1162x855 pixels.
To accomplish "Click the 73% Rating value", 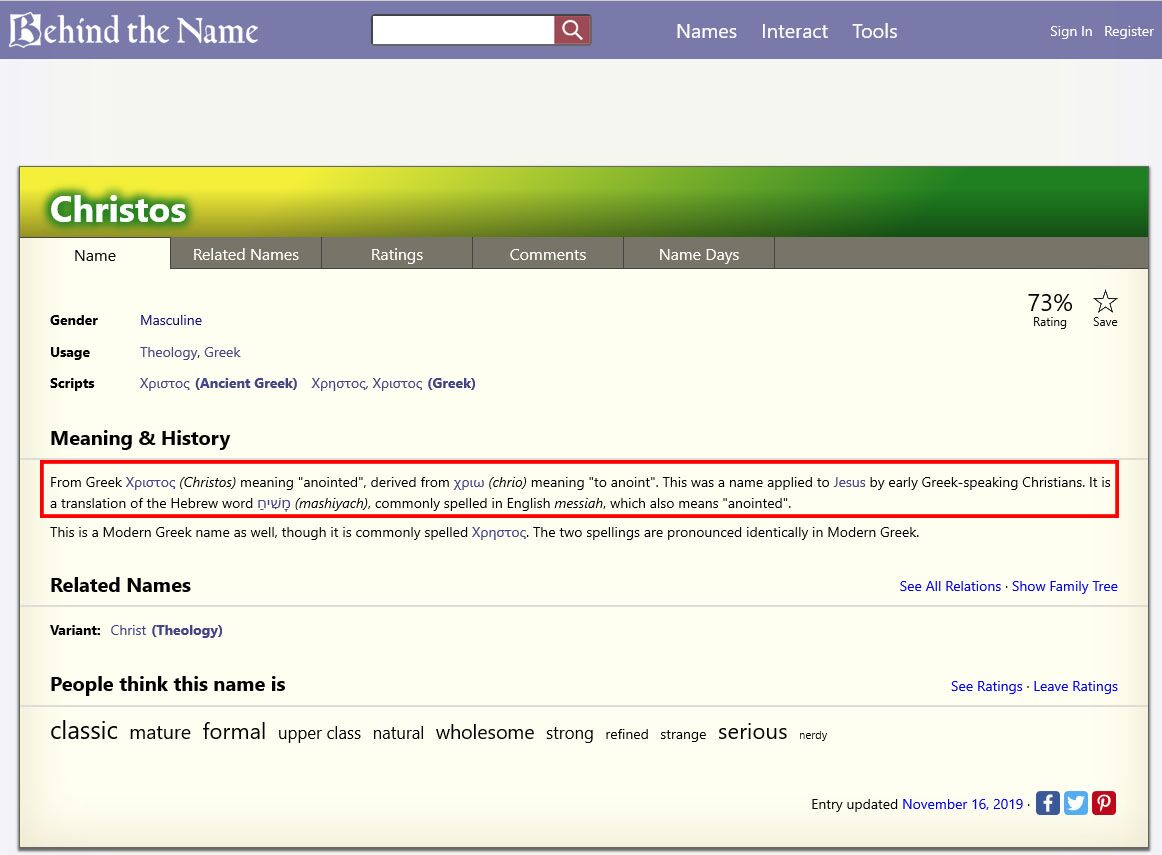I will 1049,302.
